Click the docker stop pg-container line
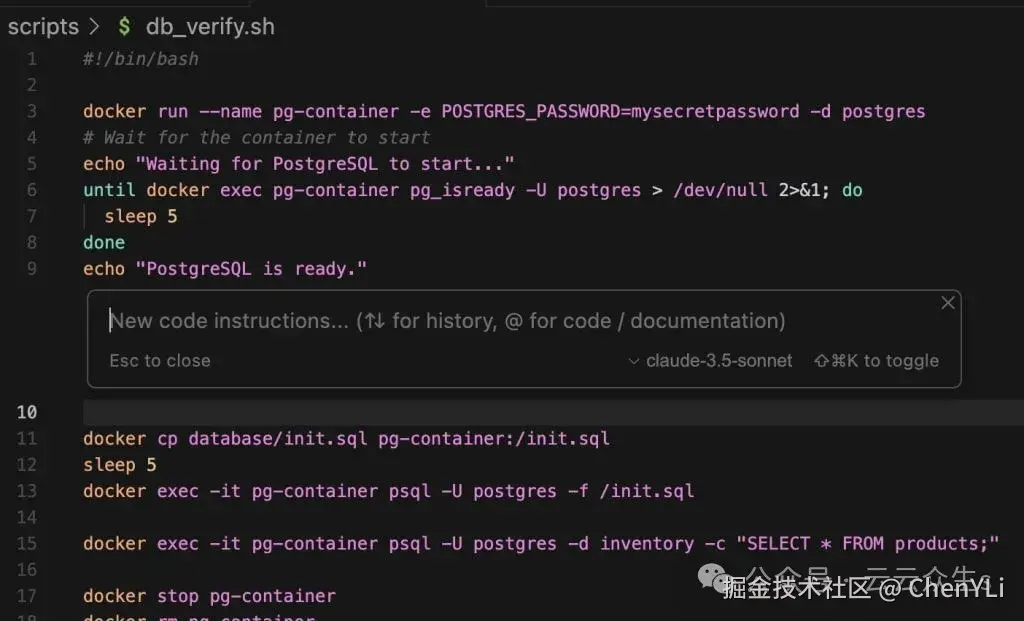Image resolution: width=1024 pixels, height=621 pixels. [x=207, y=595]
